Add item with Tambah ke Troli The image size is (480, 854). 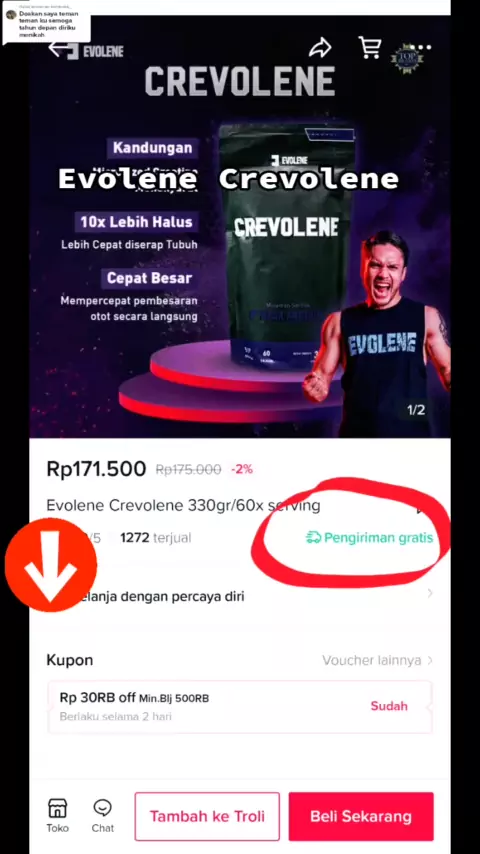click(x=207, y=816)
